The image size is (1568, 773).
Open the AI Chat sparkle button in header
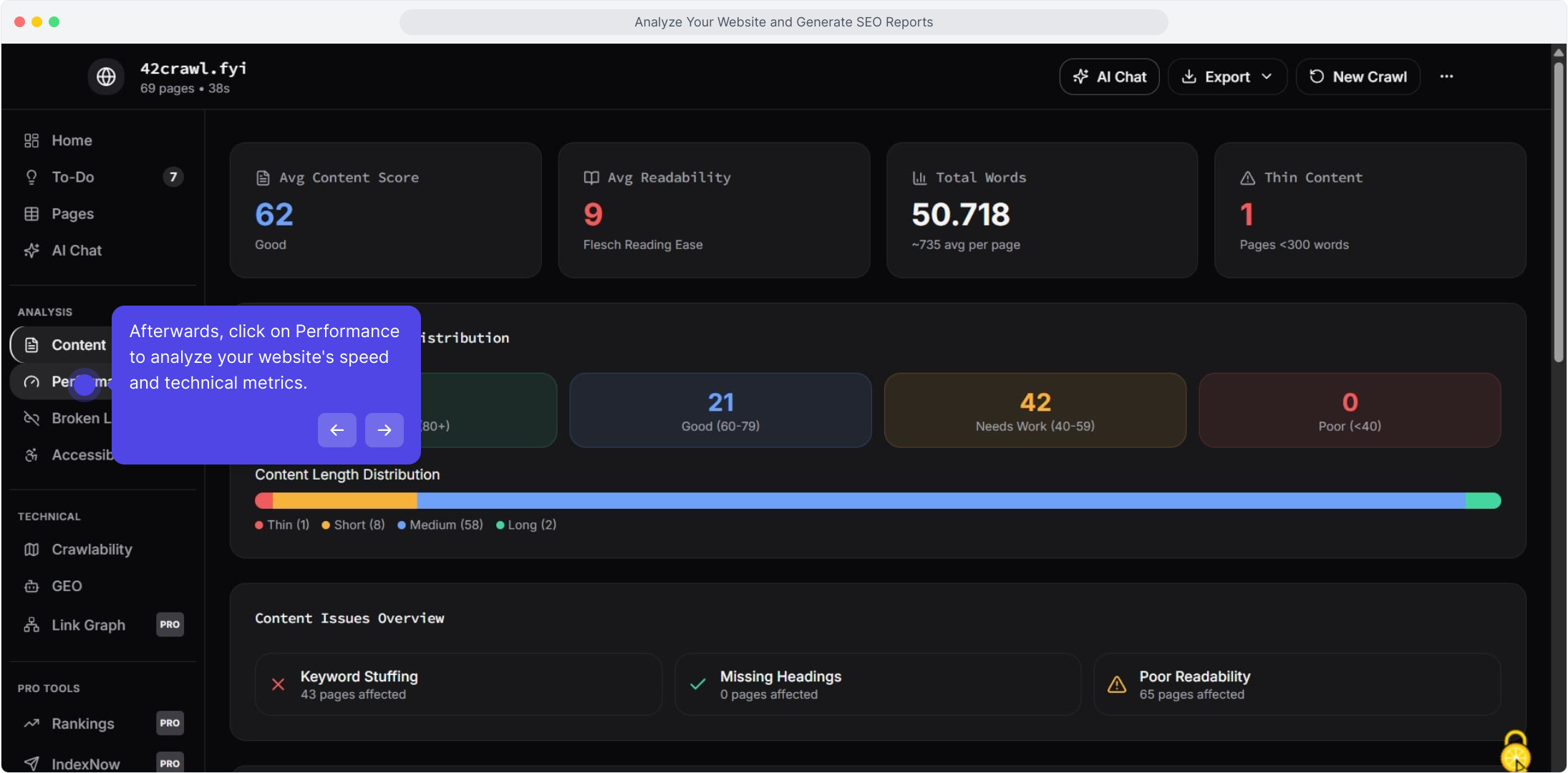pos(1109,77)
